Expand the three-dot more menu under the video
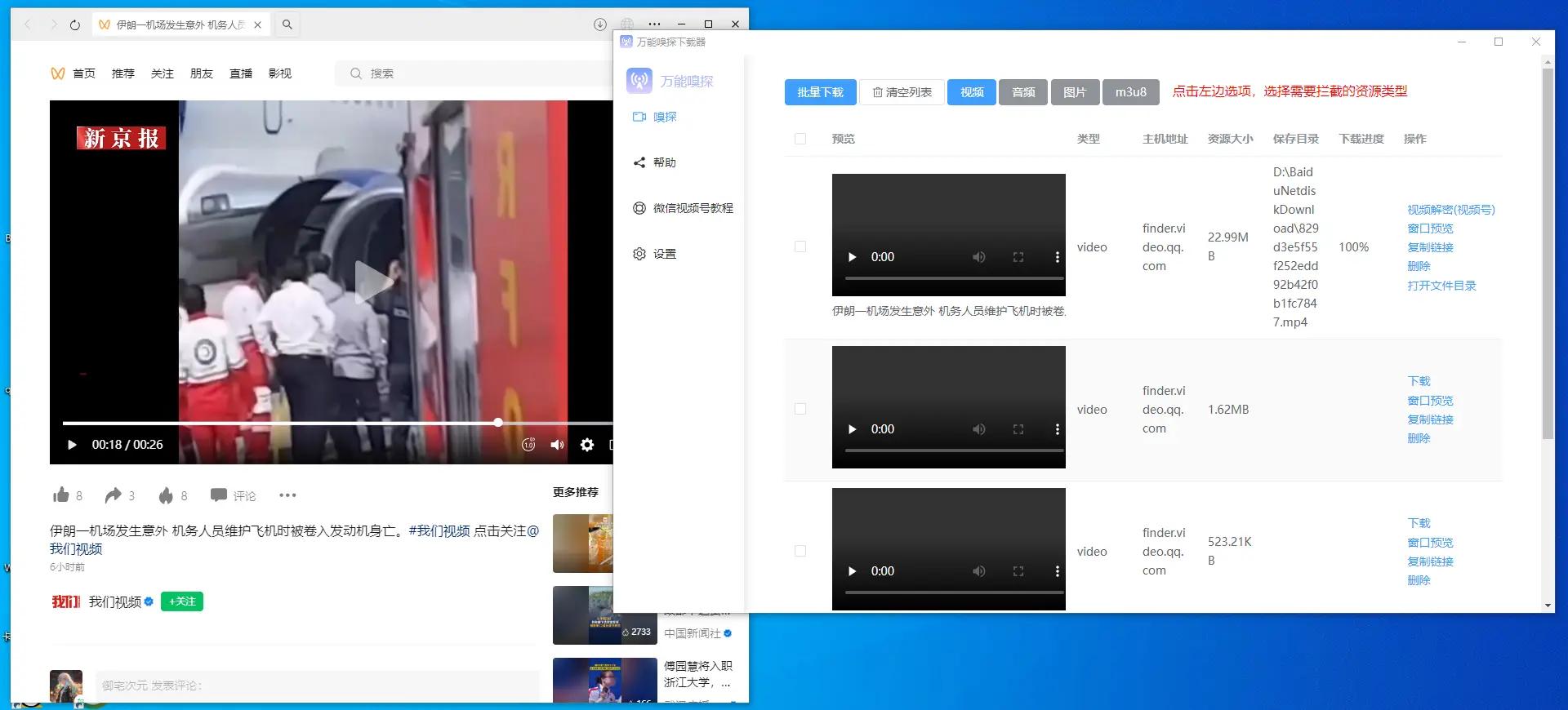The height and width of the screenshot is (710, 1568). (287, 495)
